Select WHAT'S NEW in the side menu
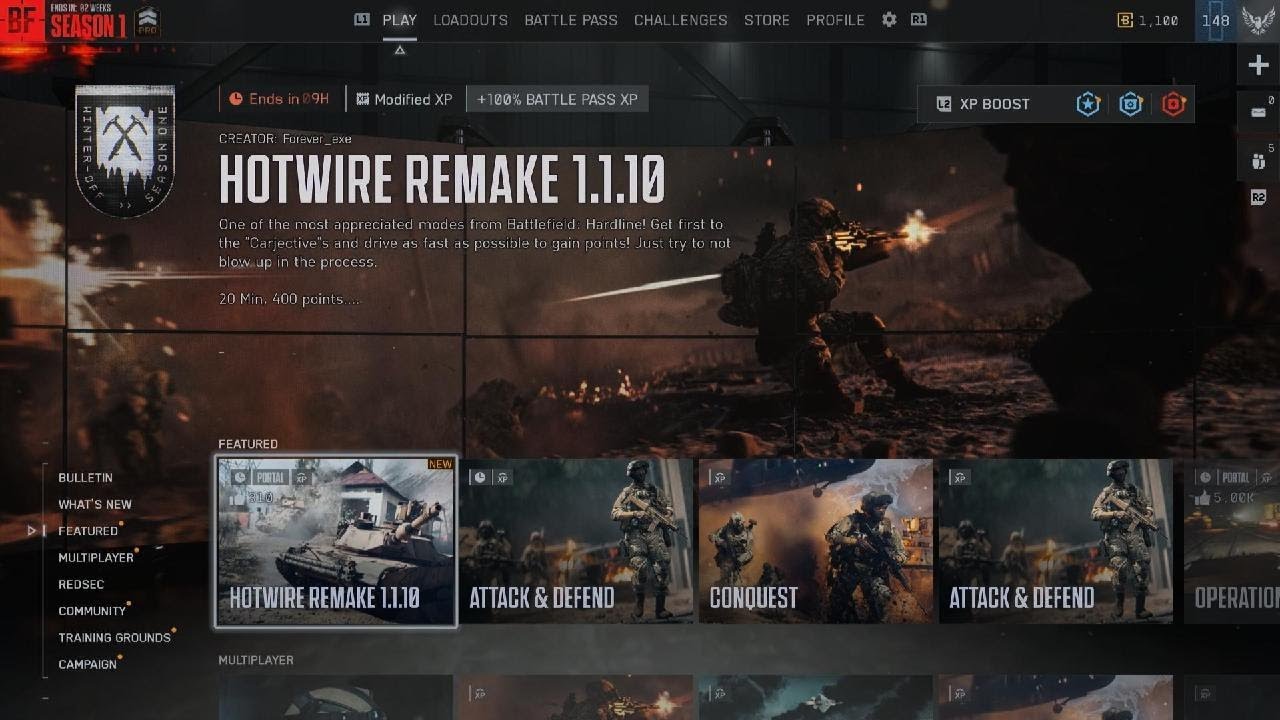This screenshot has width=1280, height=720. (x=95, y=505)
